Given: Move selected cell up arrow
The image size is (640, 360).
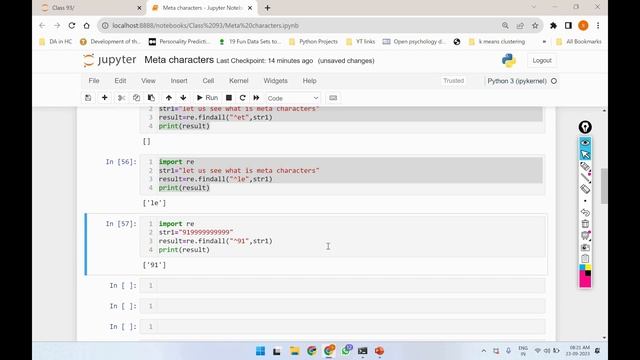Looking at the screenshot, I should [x=169, y=98].
